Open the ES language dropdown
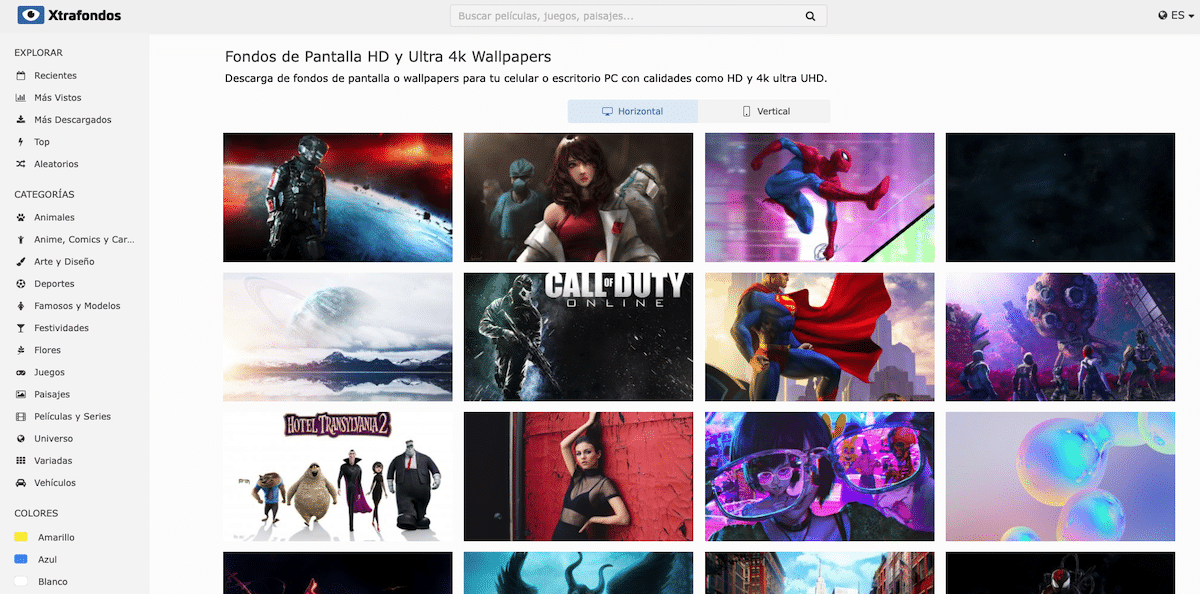Viewport: 1200px width, 594px height. pyautogui.click(x=1176, y=16)
